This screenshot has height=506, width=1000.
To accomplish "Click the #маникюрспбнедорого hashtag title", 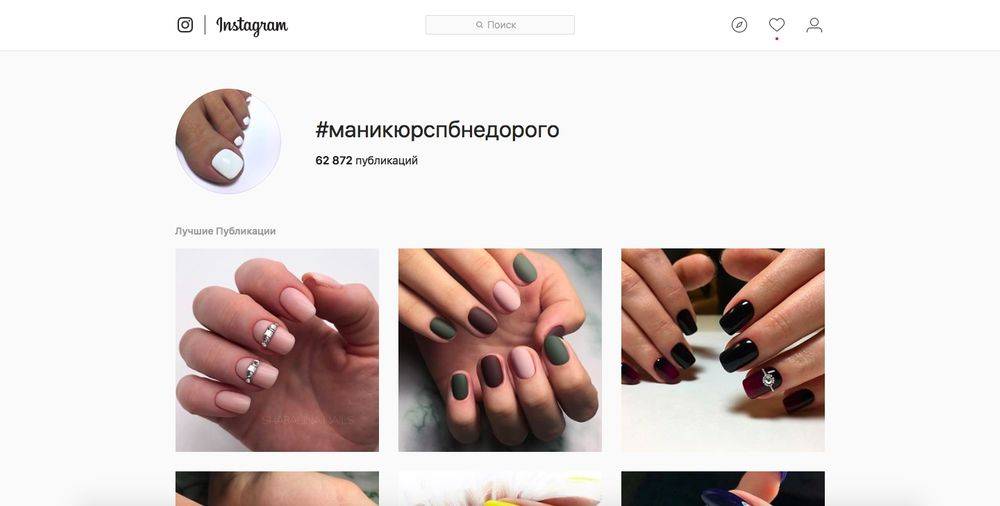I will [437, 130].
